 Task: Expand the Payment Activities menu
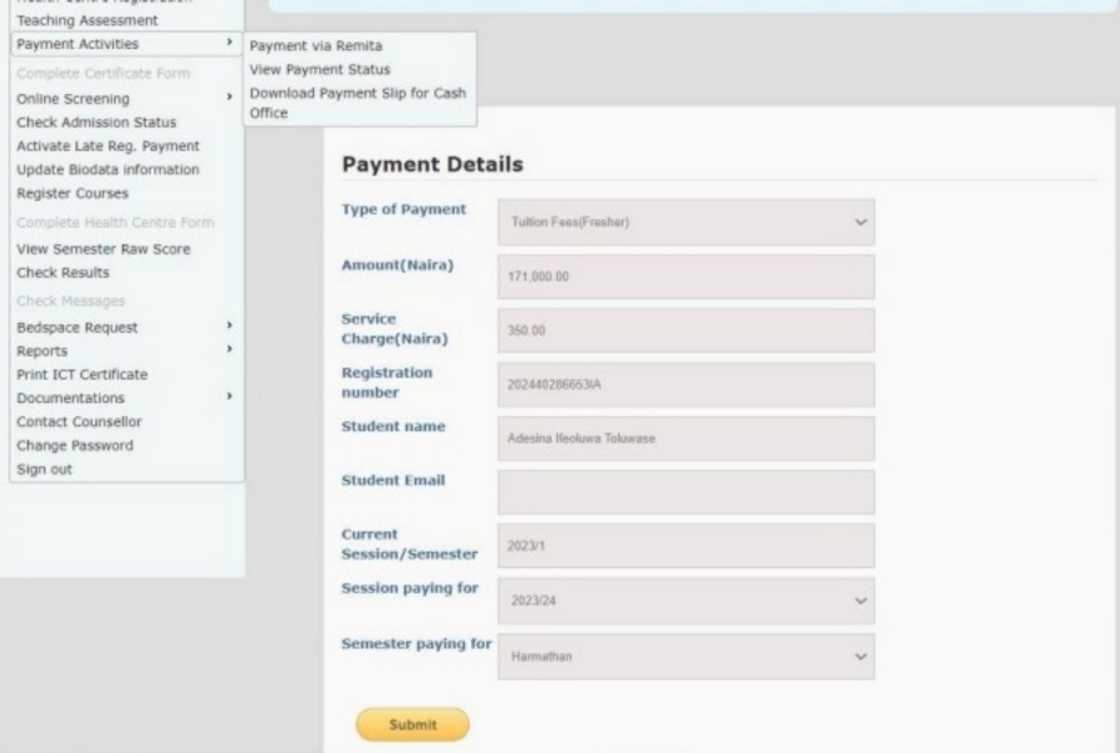tap(78, 44)
